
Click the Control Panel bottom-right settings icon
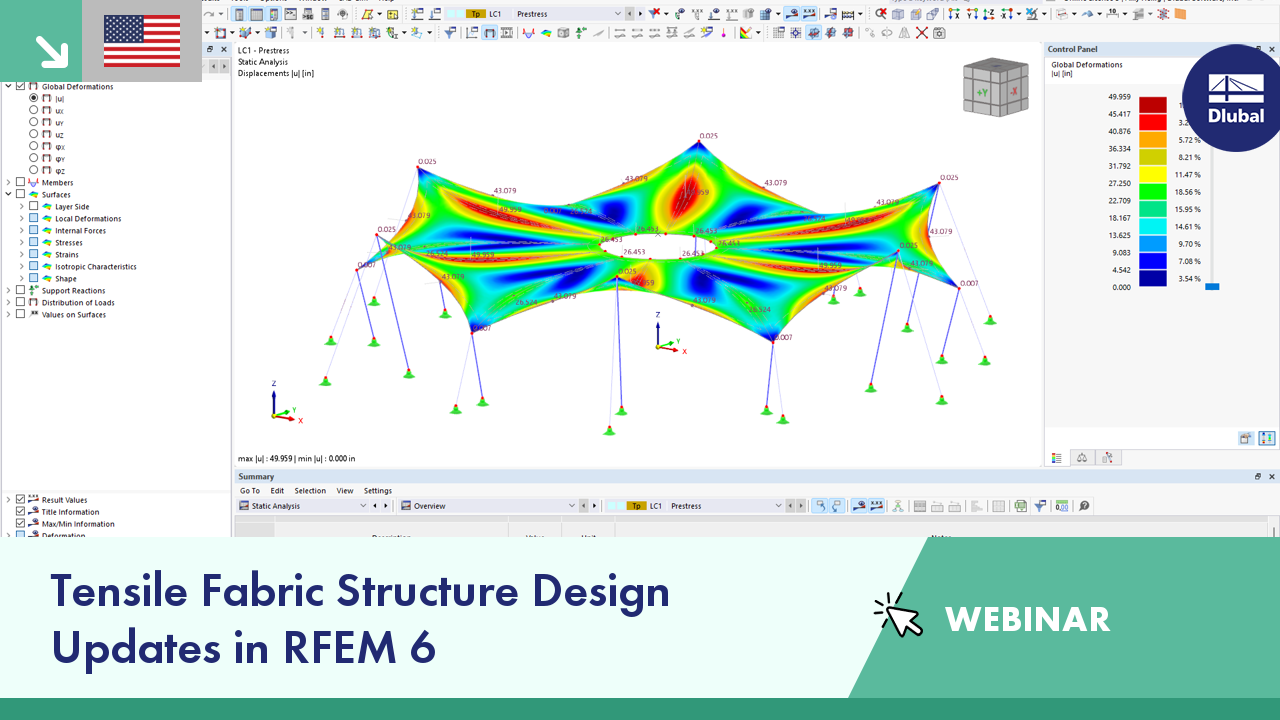click(1267, 438)
